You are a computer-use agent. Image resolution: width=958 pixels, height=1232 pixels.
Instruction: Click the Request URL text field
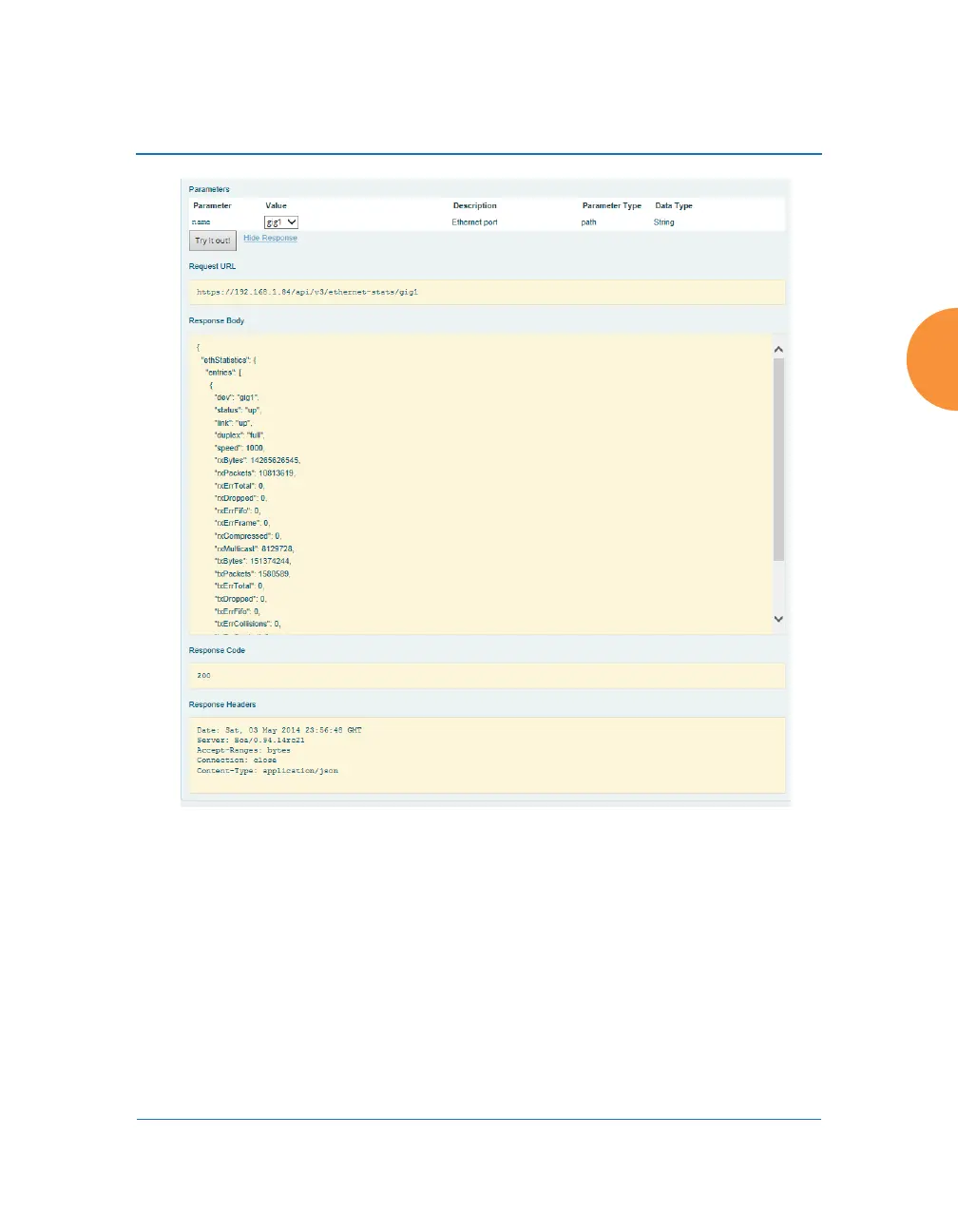pos(487,293)
